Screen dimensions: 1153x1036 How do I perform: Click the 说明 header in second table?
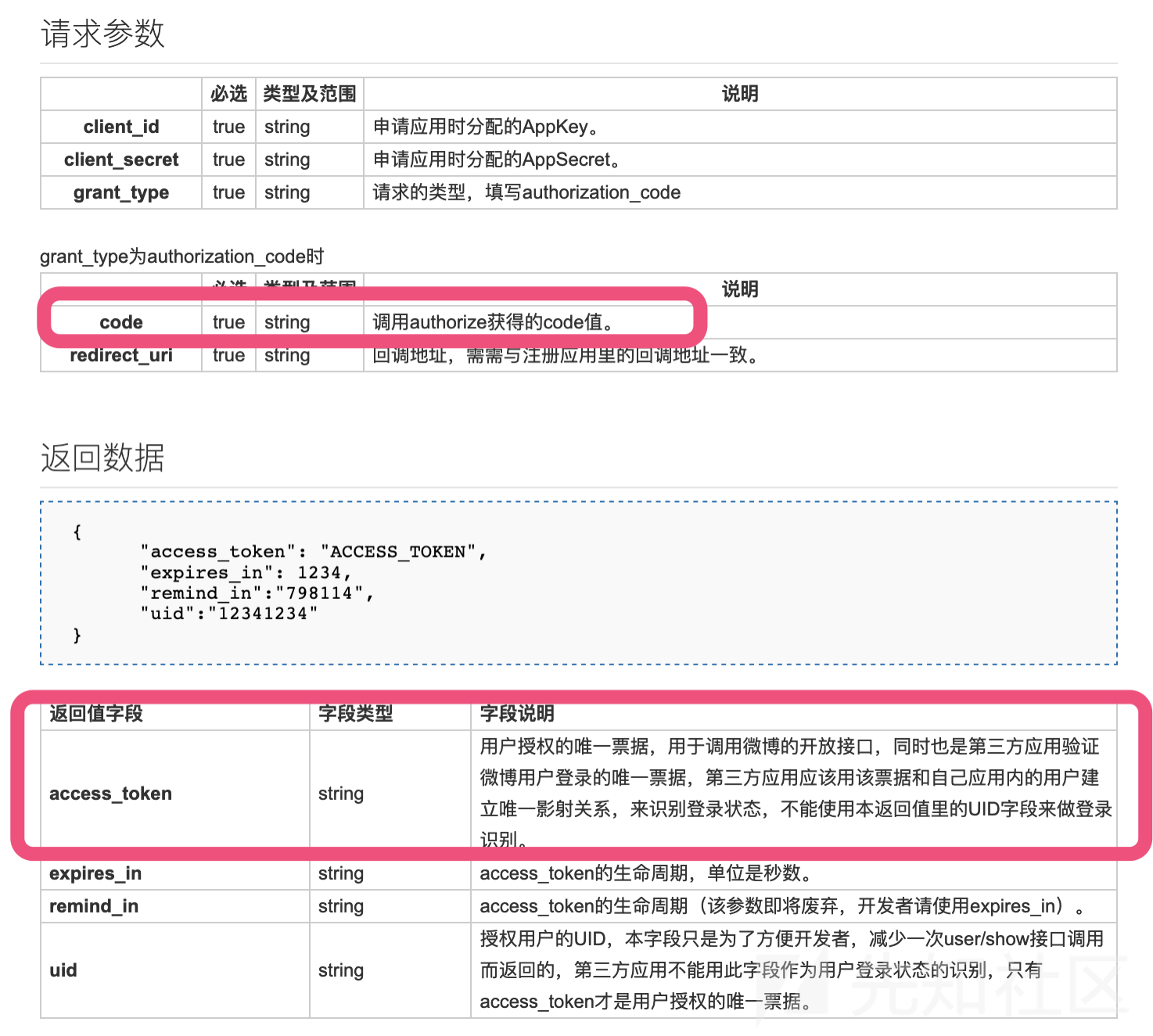pos(740,289)
